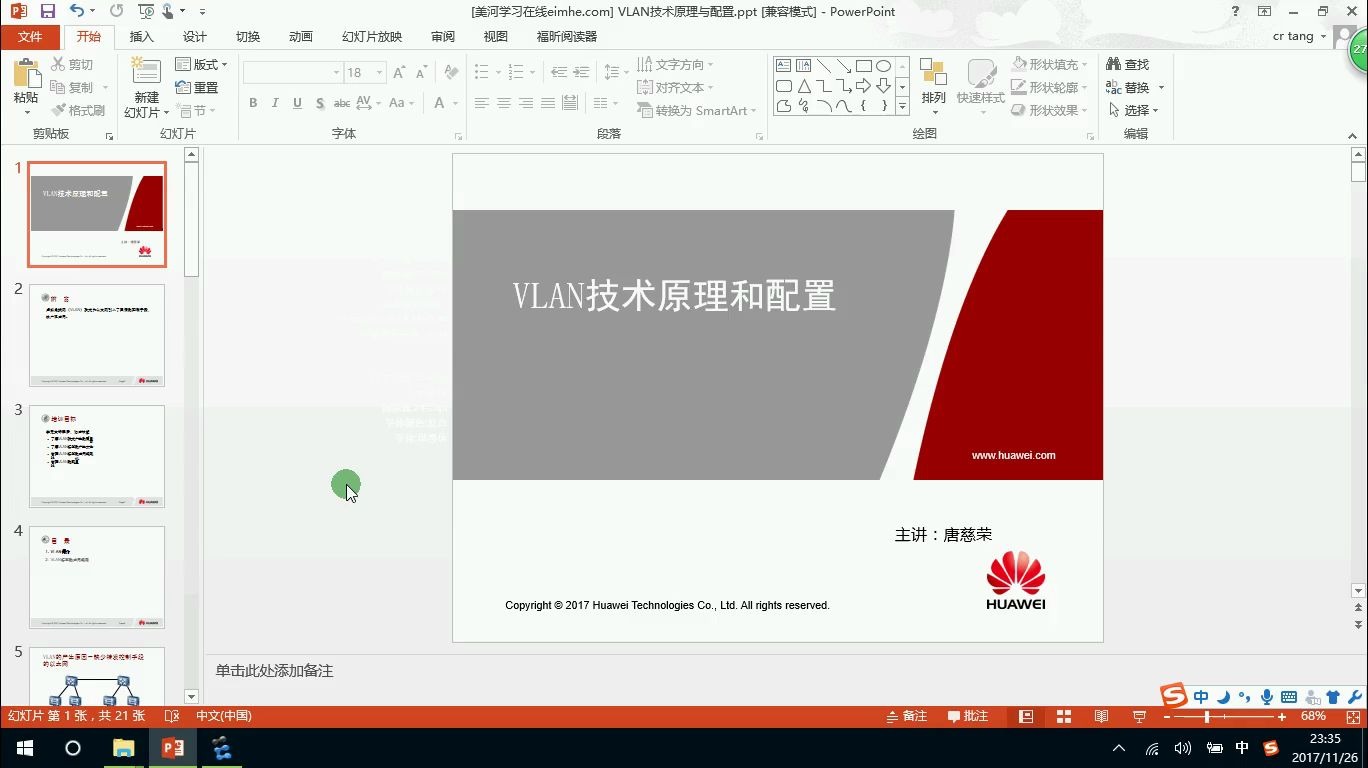Click the Windows Start button
The image size is (1368, 768).
pyautogui.click(x=24, y=748)
